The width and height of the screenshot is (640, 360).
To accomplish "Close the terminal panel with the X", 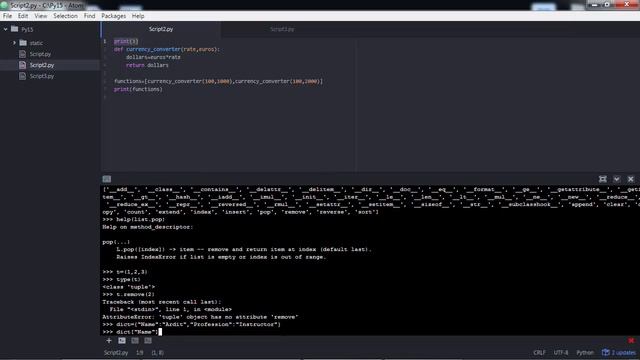I will (631, 179).
